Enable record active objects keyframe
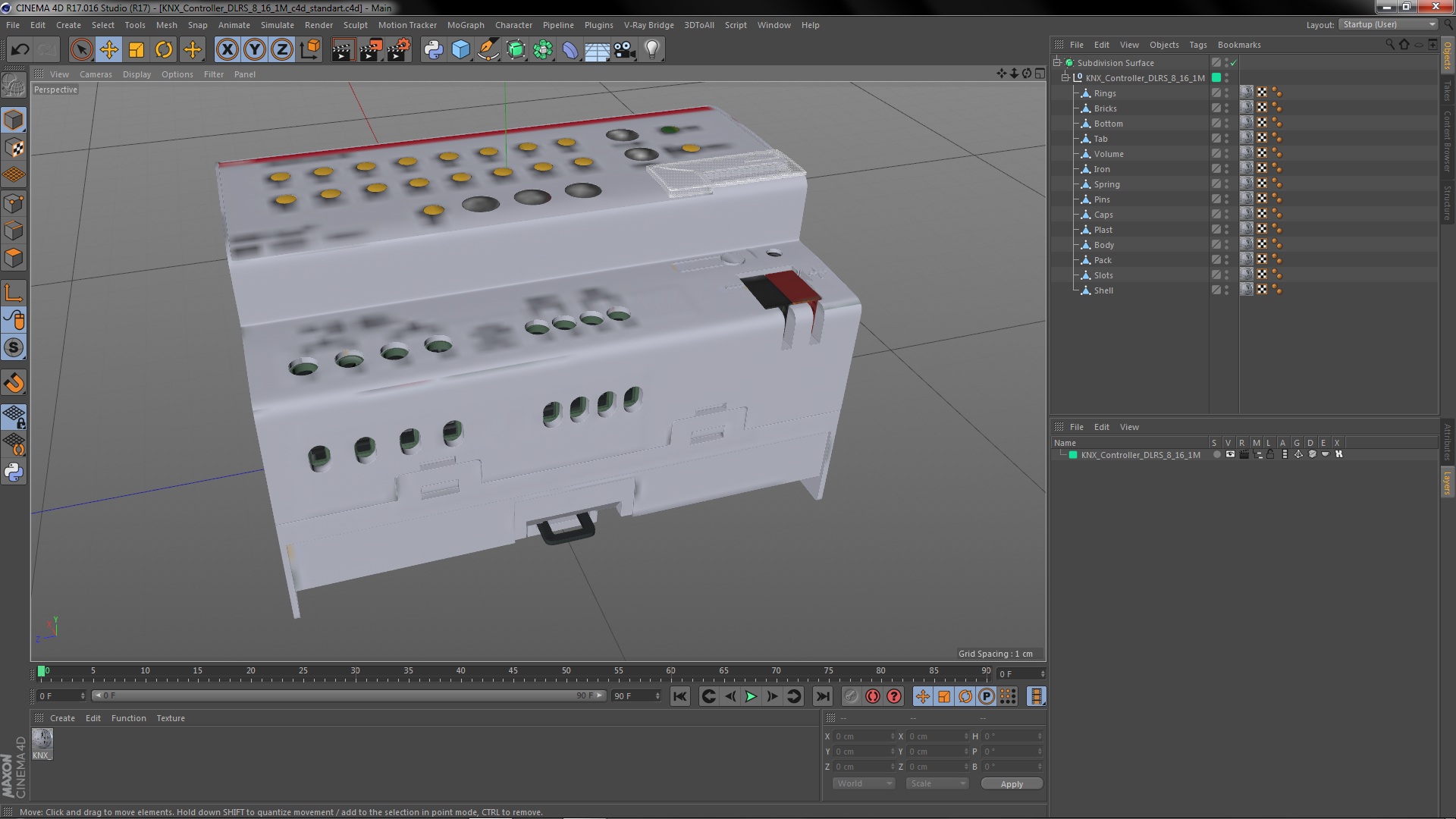 tap(852, 696)
